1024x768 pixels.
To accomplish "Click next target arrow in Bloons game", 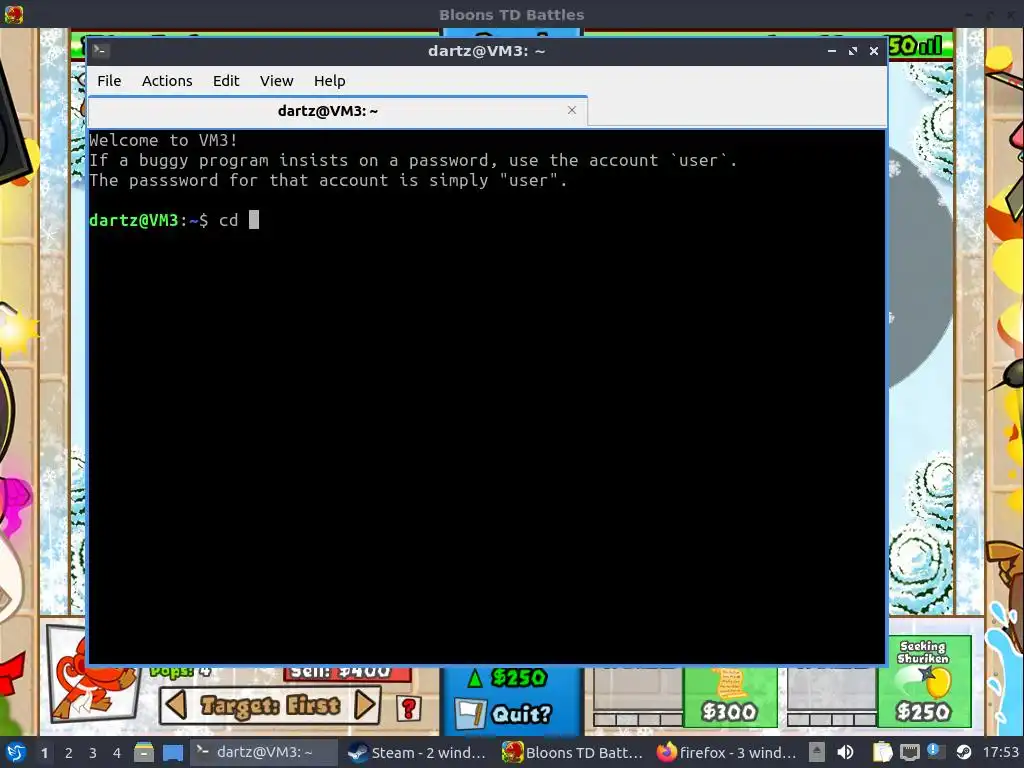I will [x=364, y=706].
